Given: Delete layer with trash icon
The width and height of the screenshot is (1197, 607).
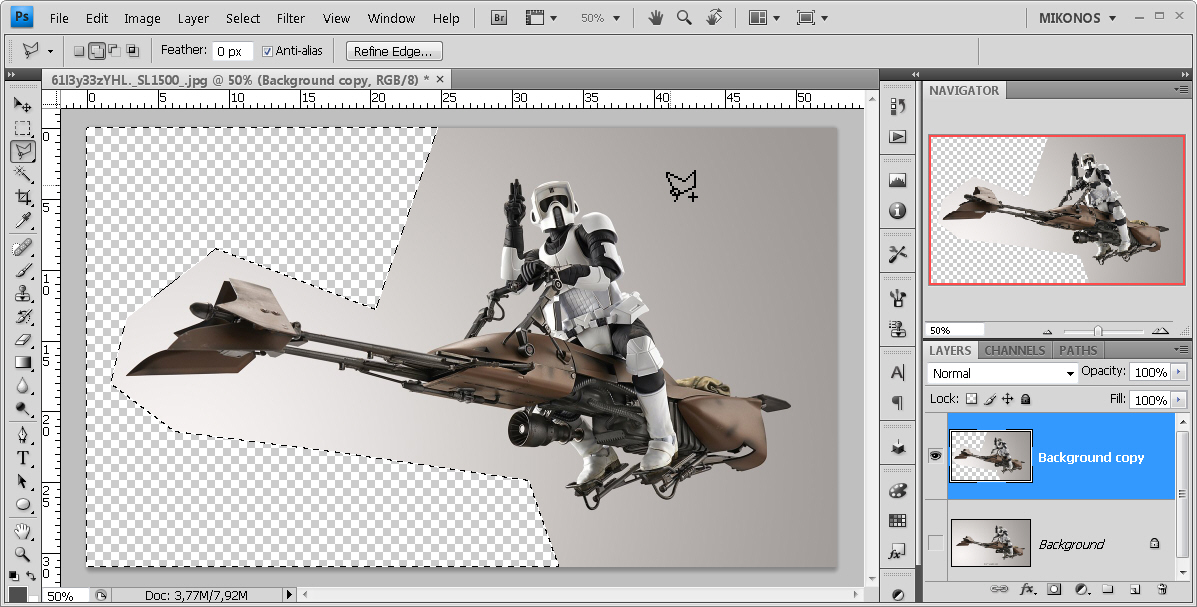Looking at the screenshot, I should [x=1162, y=589].
